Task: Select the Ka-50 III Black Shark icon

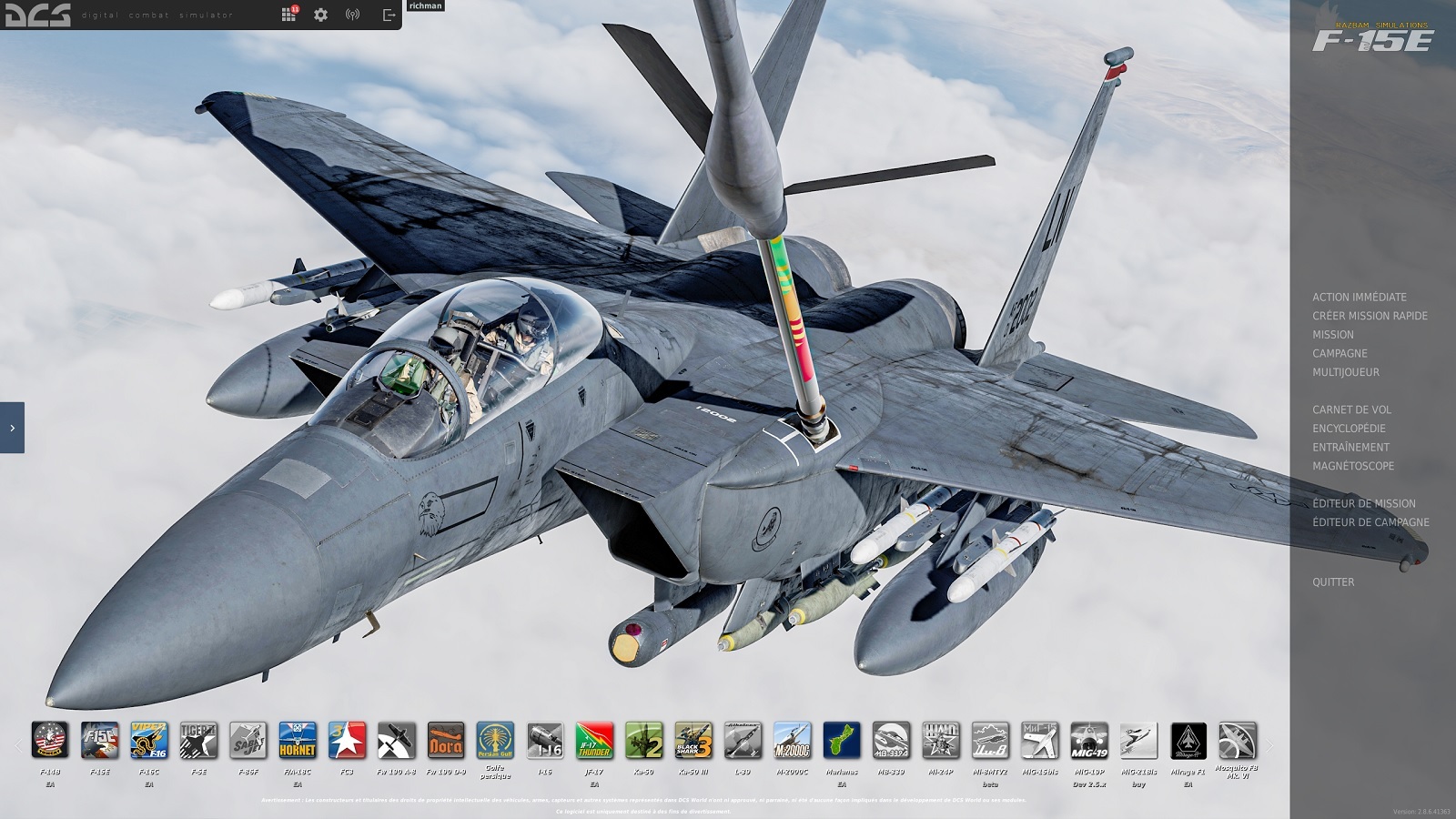Action: pos(693,740)
